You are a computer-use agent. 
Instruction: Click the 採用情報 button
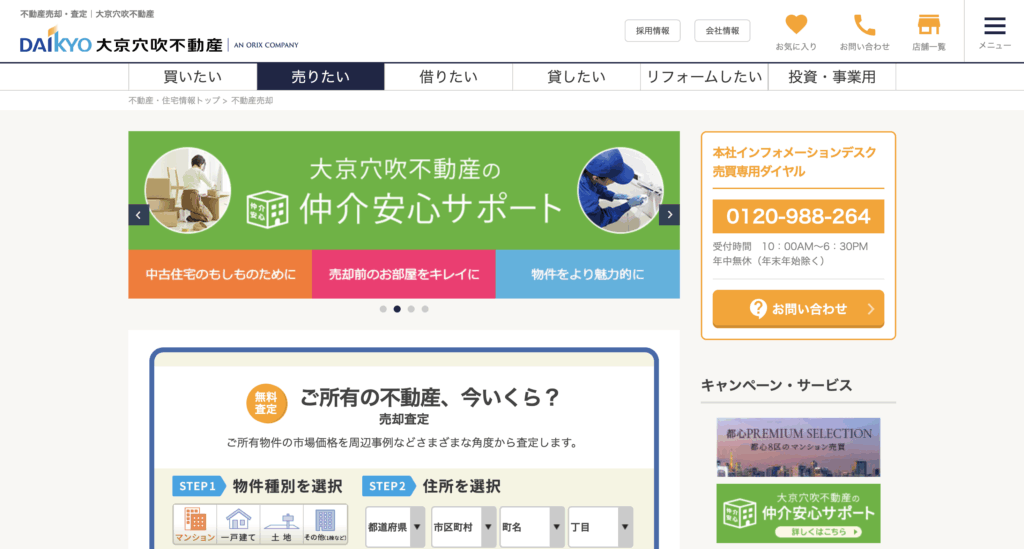pos(652,31)
